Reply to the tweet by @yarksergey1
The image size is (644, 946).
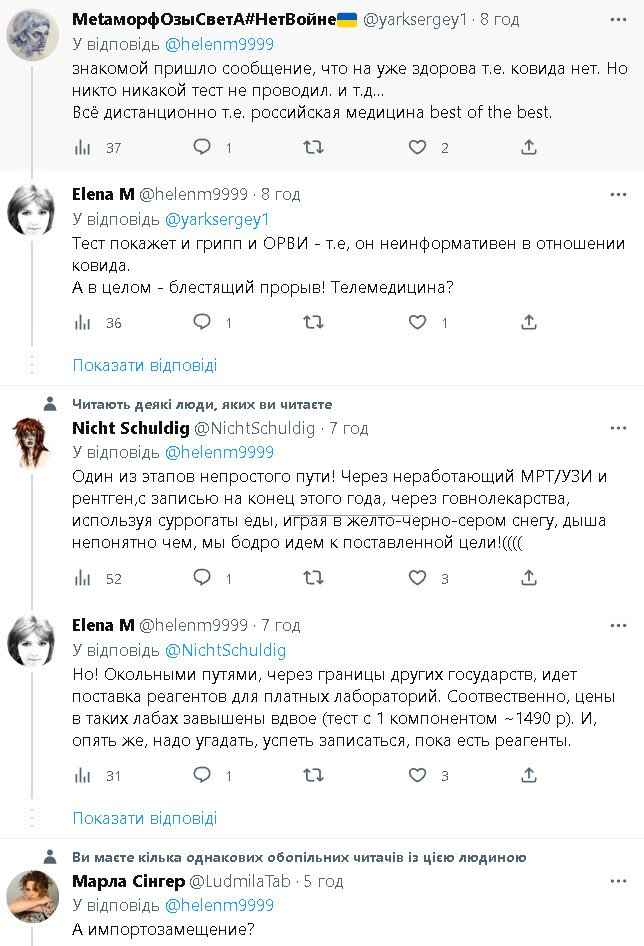click(202, 148)
